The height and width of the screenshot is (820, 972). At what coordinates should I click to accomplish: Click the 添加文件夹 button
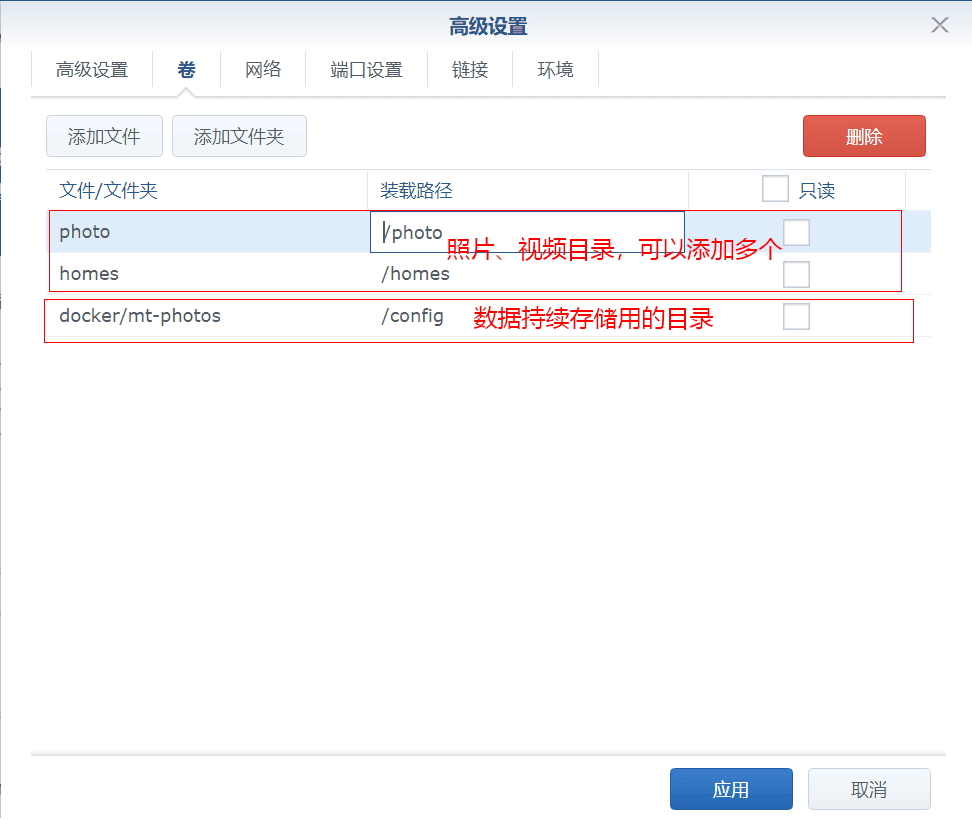point(239,137)
